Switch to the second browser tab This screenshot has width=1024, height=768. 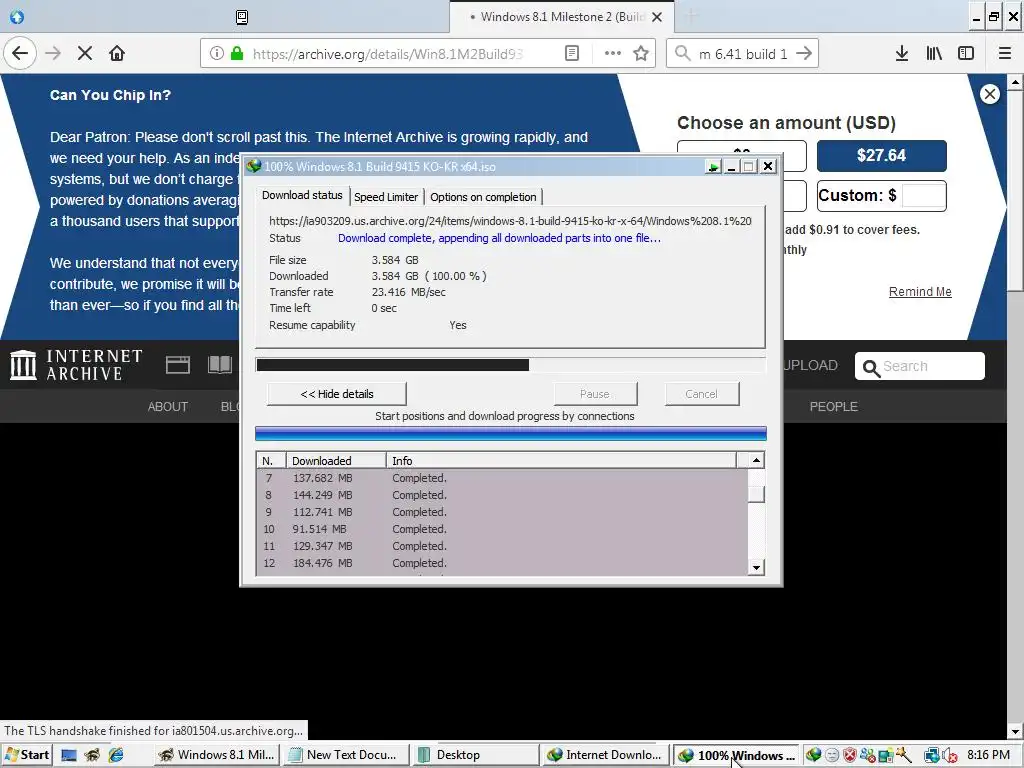coord(242,17)
